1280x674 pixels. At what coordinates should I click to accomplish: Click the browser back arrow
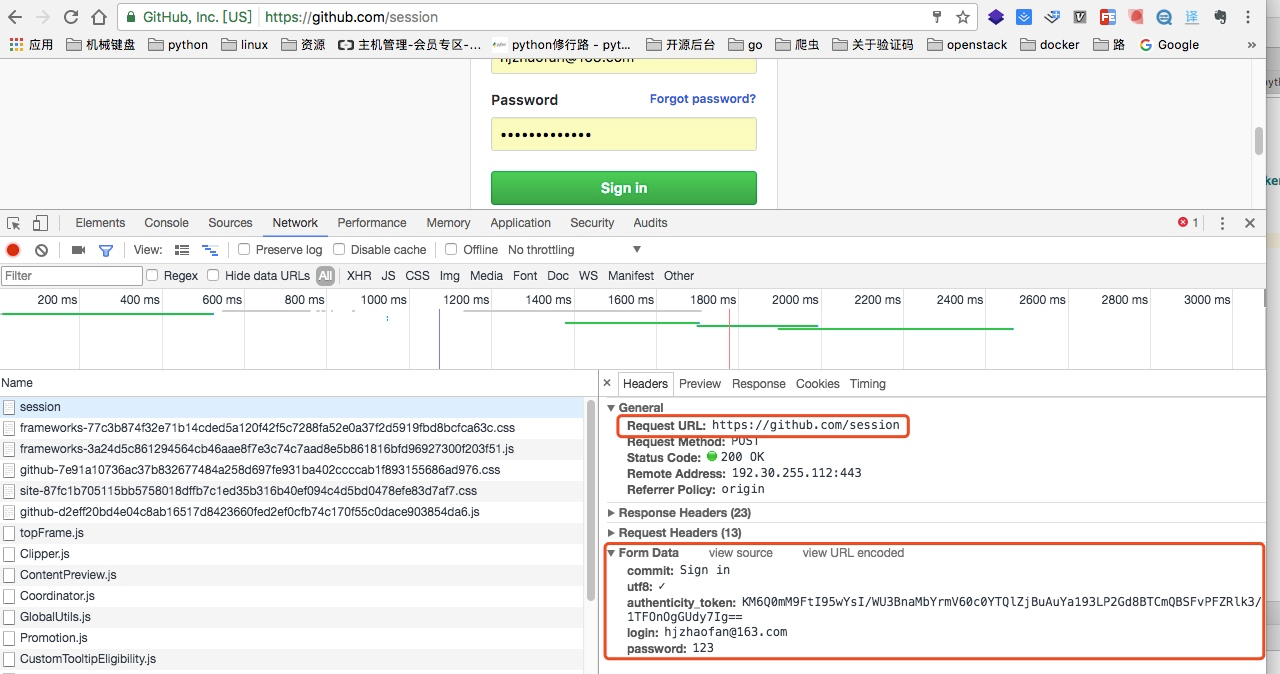[16, 17]
